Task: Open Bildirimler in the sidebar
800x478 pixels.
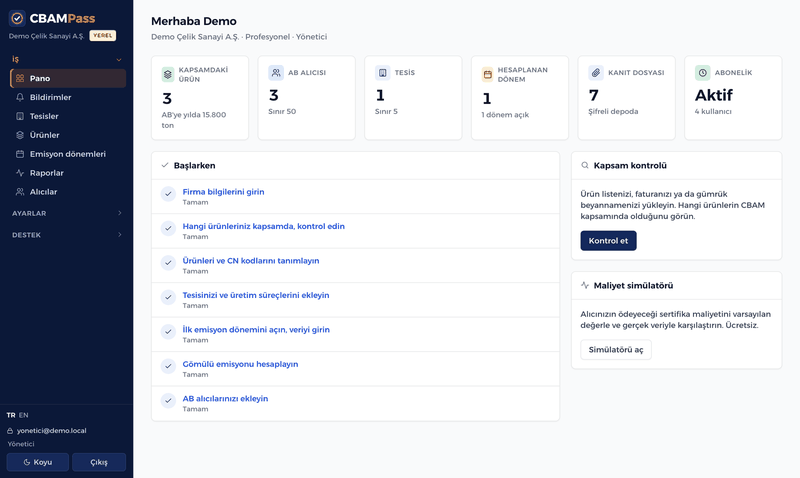Action: click(x=68, y=97)
